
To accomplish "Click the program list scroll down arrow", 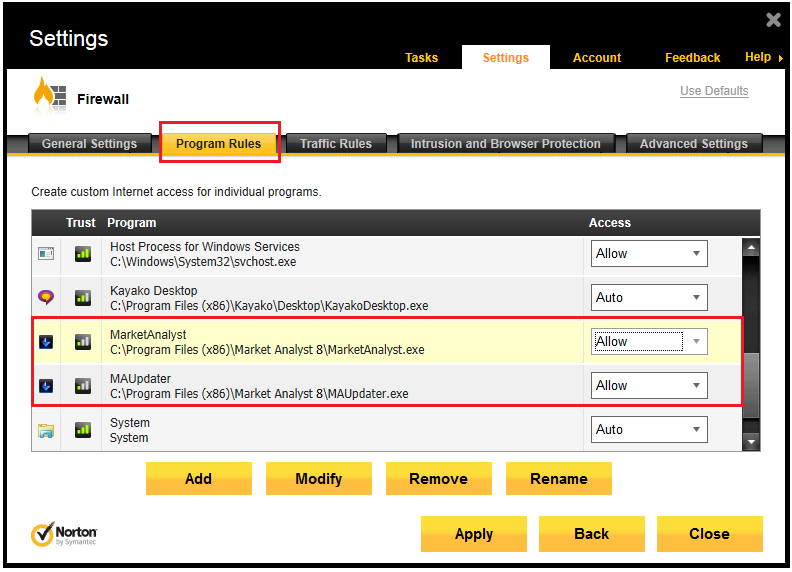I will coord(751,442).
